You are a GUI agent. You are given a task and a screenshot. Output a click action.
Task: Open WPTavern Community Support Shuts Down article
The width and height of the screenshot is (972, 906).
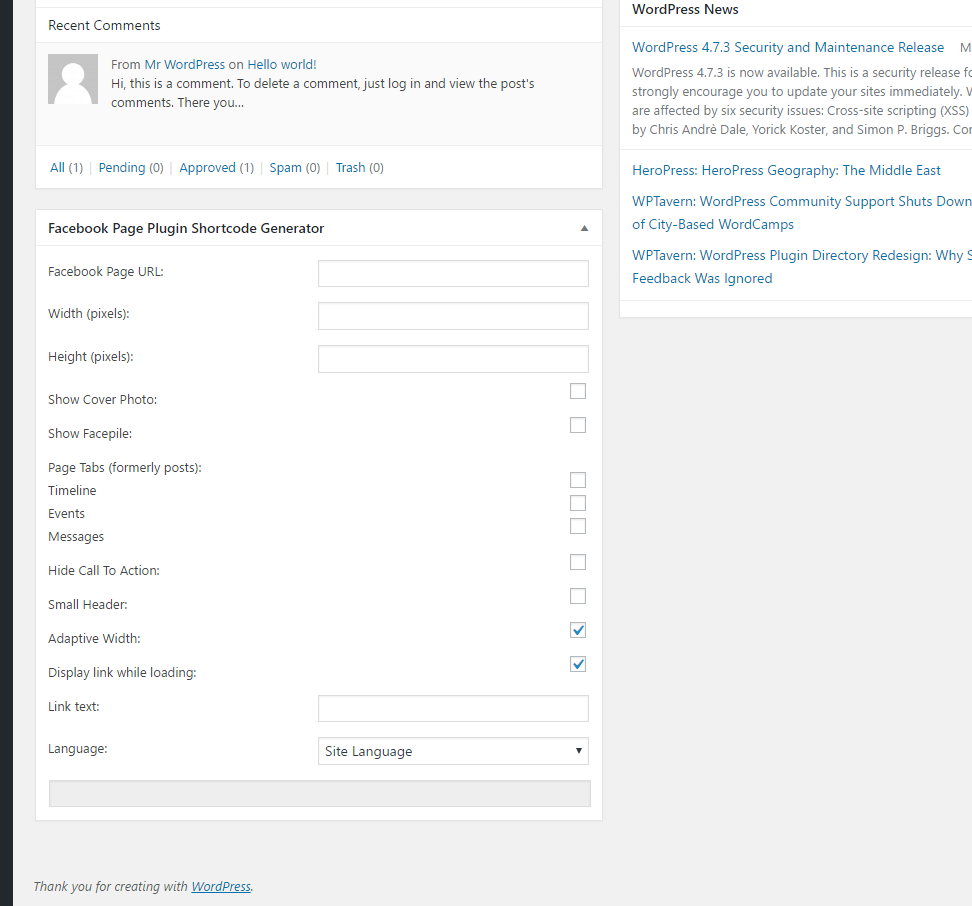click(x=802, y=213)
